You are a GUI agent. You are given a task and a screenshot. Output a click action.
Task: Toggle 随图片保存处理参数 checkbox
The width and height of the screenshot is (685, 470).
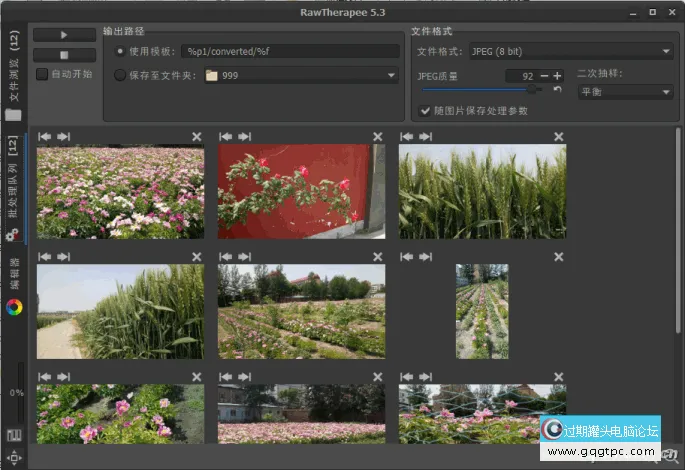[423, 111]
